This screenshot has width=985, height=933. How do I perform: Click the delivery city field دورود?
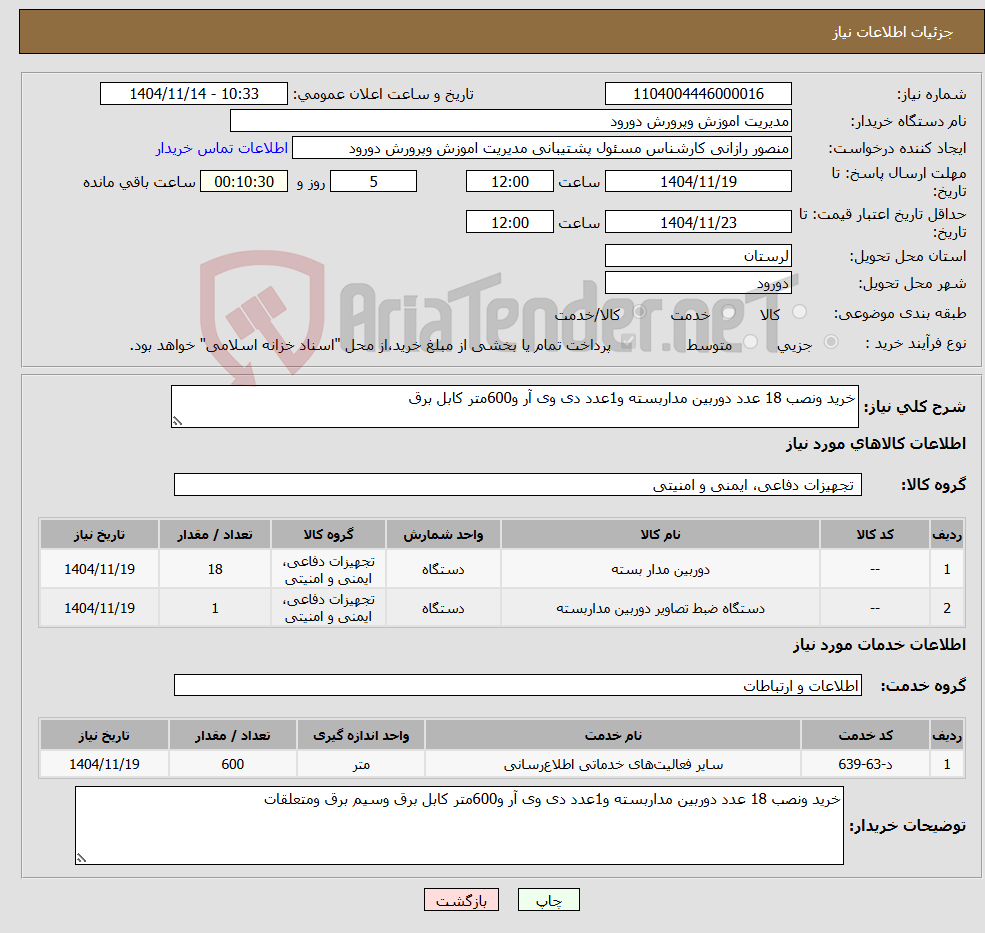click(x=698, y=283)
